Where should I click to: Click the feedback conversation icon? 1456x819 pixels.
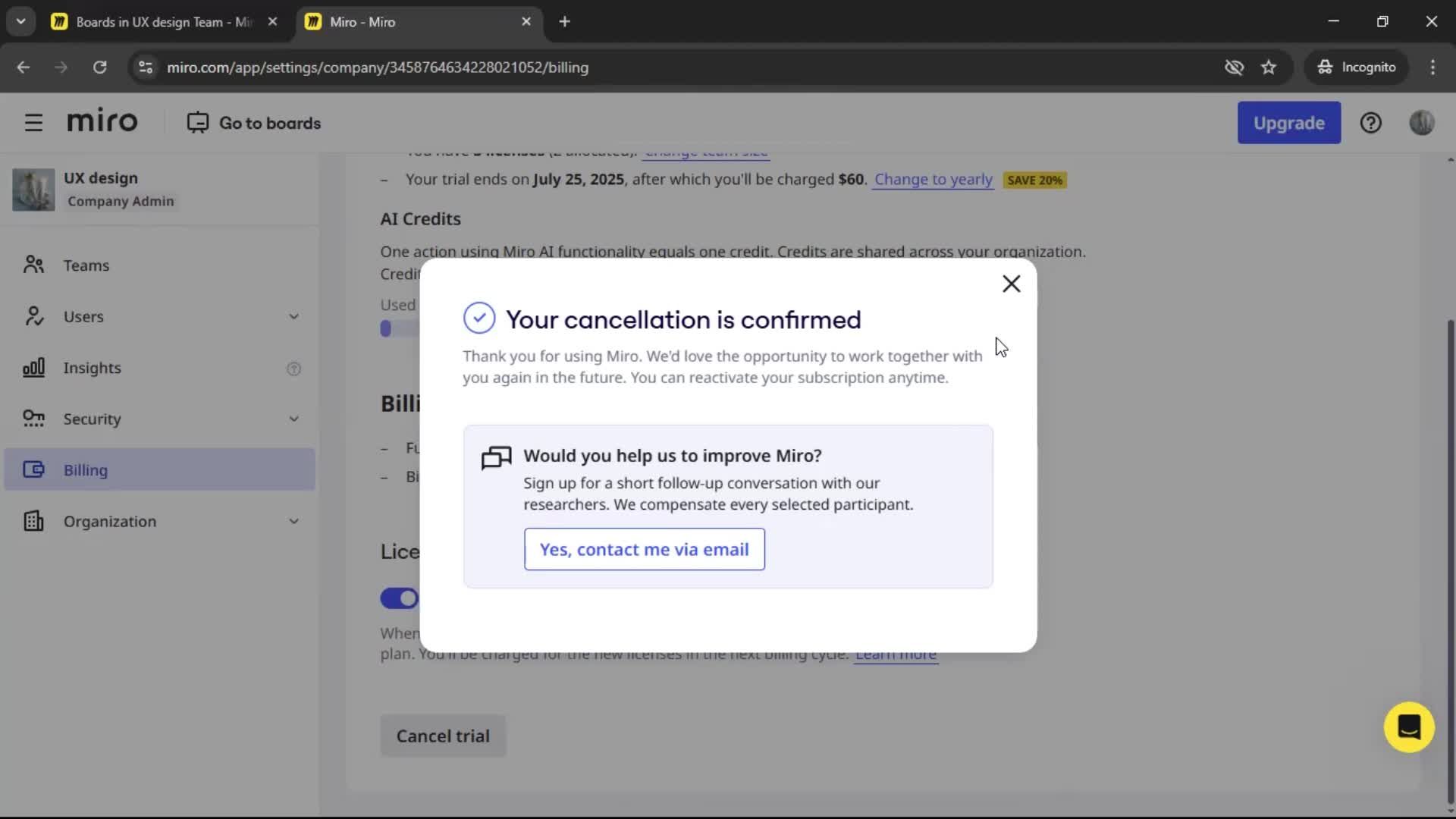click(x=496, y=457)
